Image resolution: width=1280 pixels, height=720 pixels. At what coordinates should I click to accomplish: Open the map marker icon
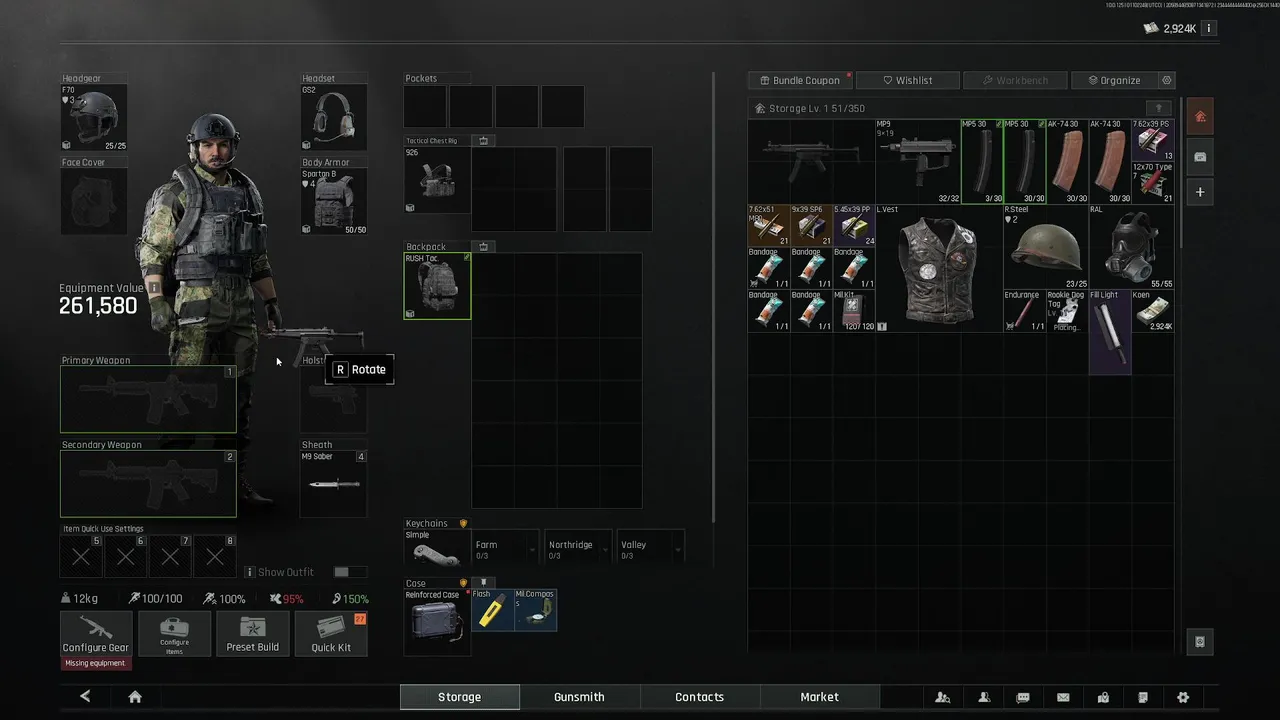tap(1103, 697)
